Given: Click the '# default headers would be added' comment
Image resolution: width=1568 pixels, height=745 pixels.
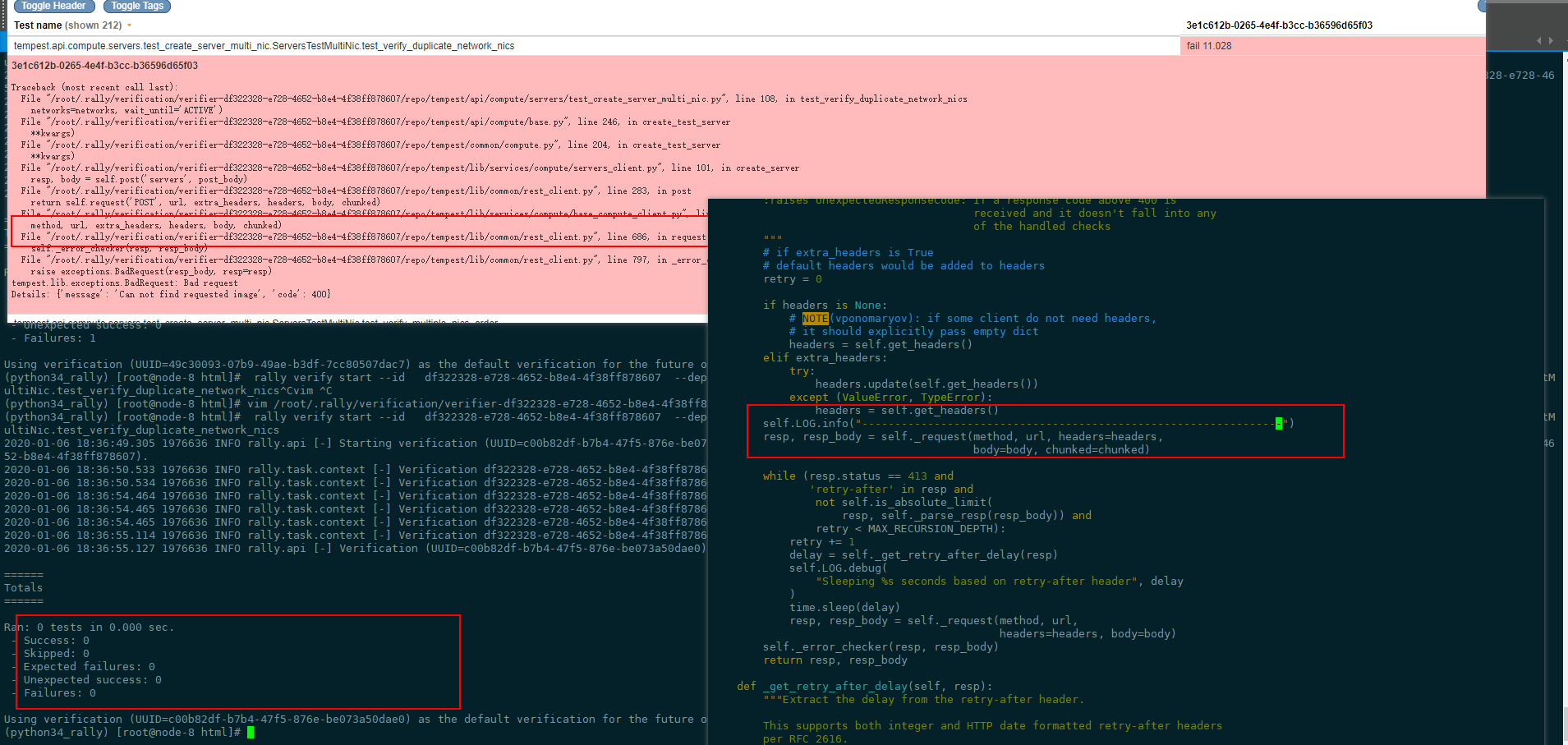Looking at the screenshot, I should [904, 265].
